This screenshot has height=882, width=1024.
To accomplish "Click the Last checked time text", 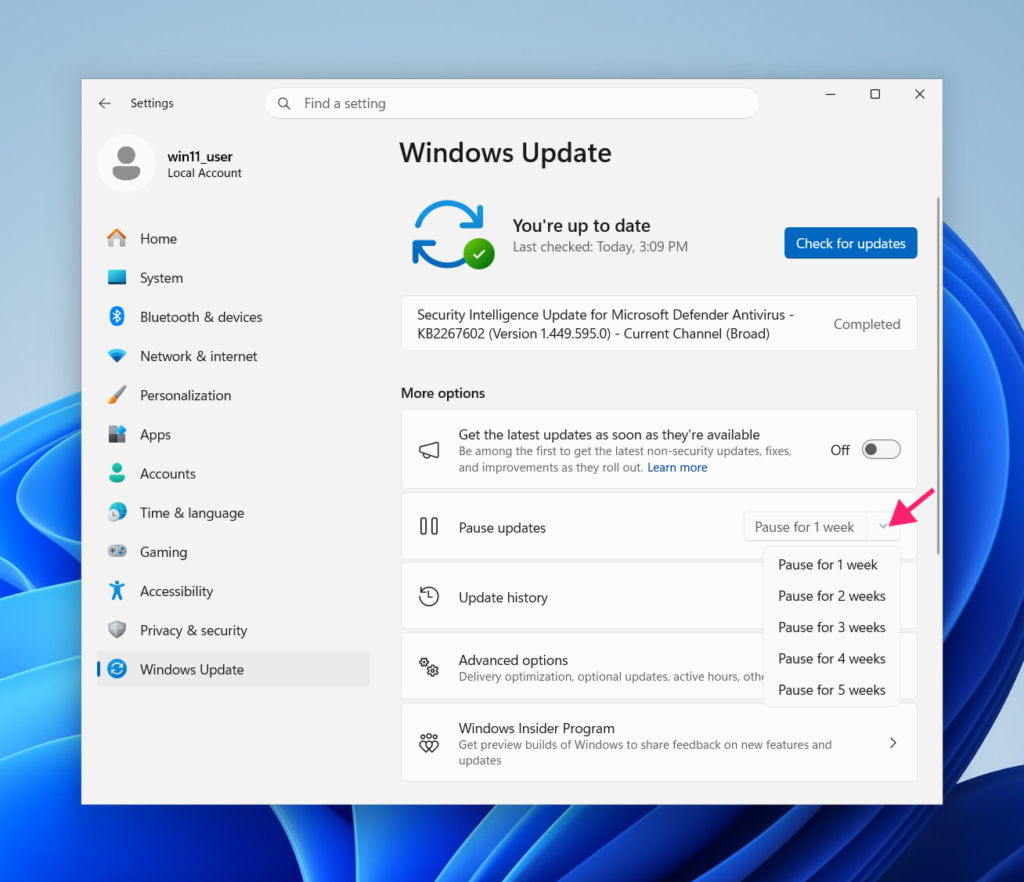I will 600,247.
